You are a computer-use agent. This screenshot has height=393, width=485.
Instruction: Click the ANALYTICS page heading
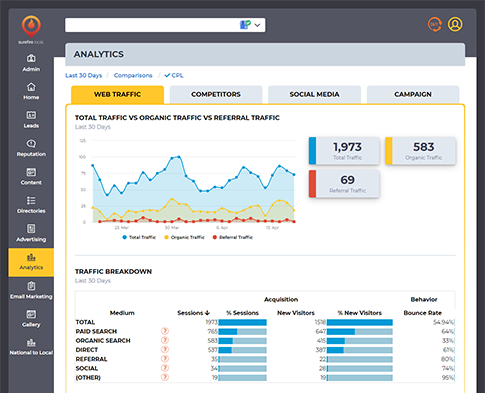pos(99,54)
